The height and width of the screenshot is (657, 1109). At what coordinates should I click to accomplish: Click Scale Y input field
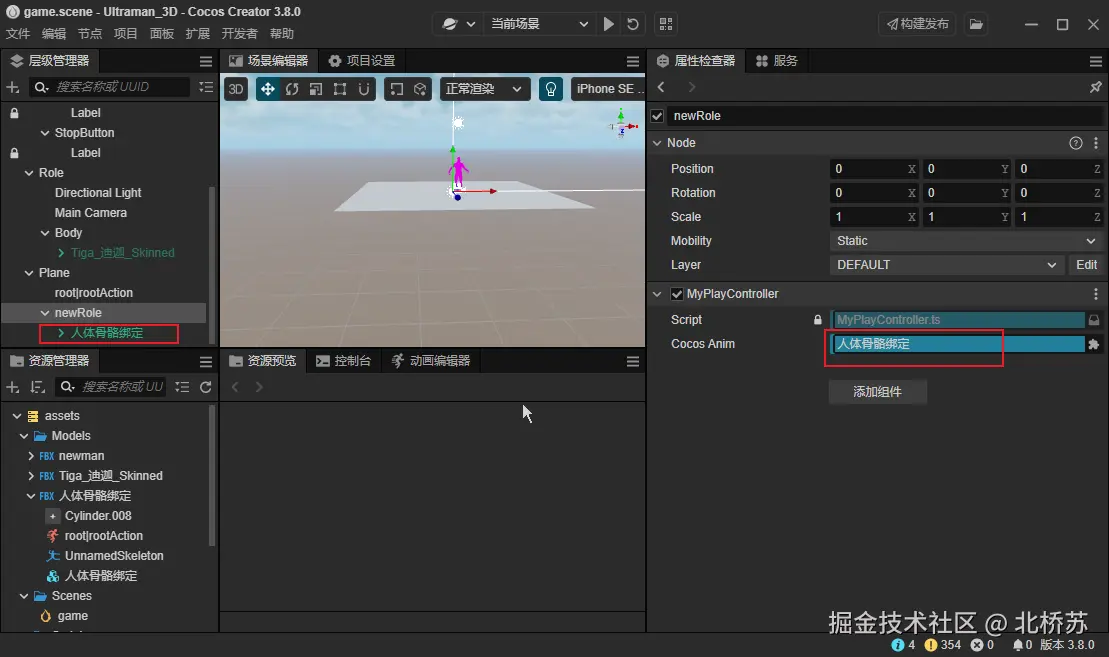(x=967, y=217)
